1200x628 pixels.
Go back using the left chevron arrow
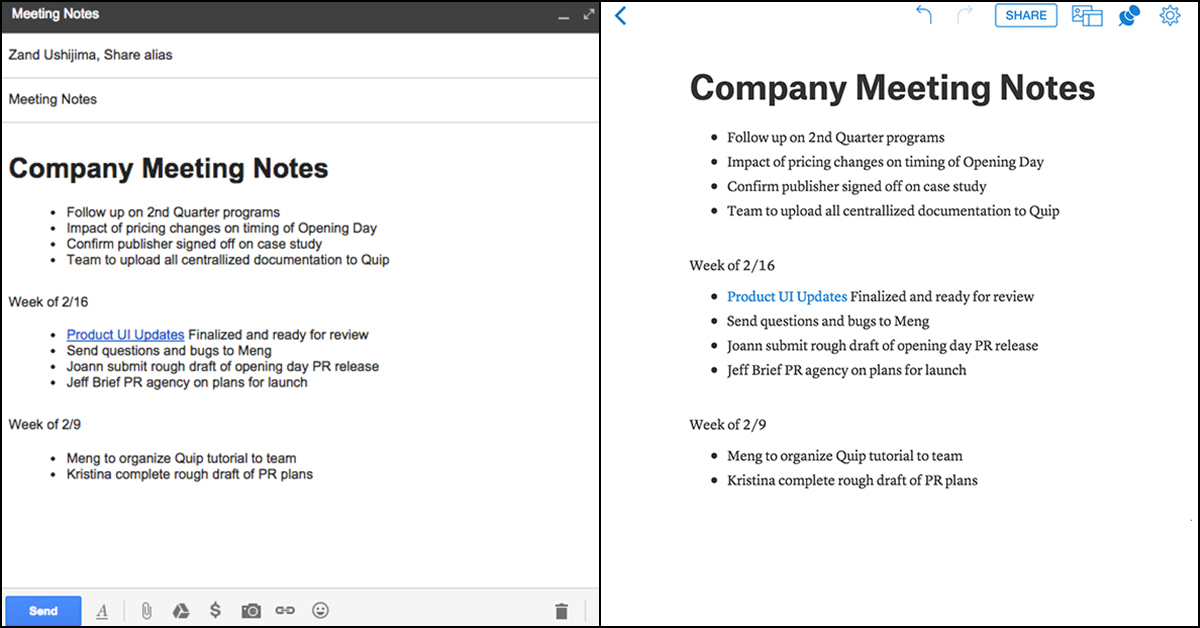pos(621,15)
